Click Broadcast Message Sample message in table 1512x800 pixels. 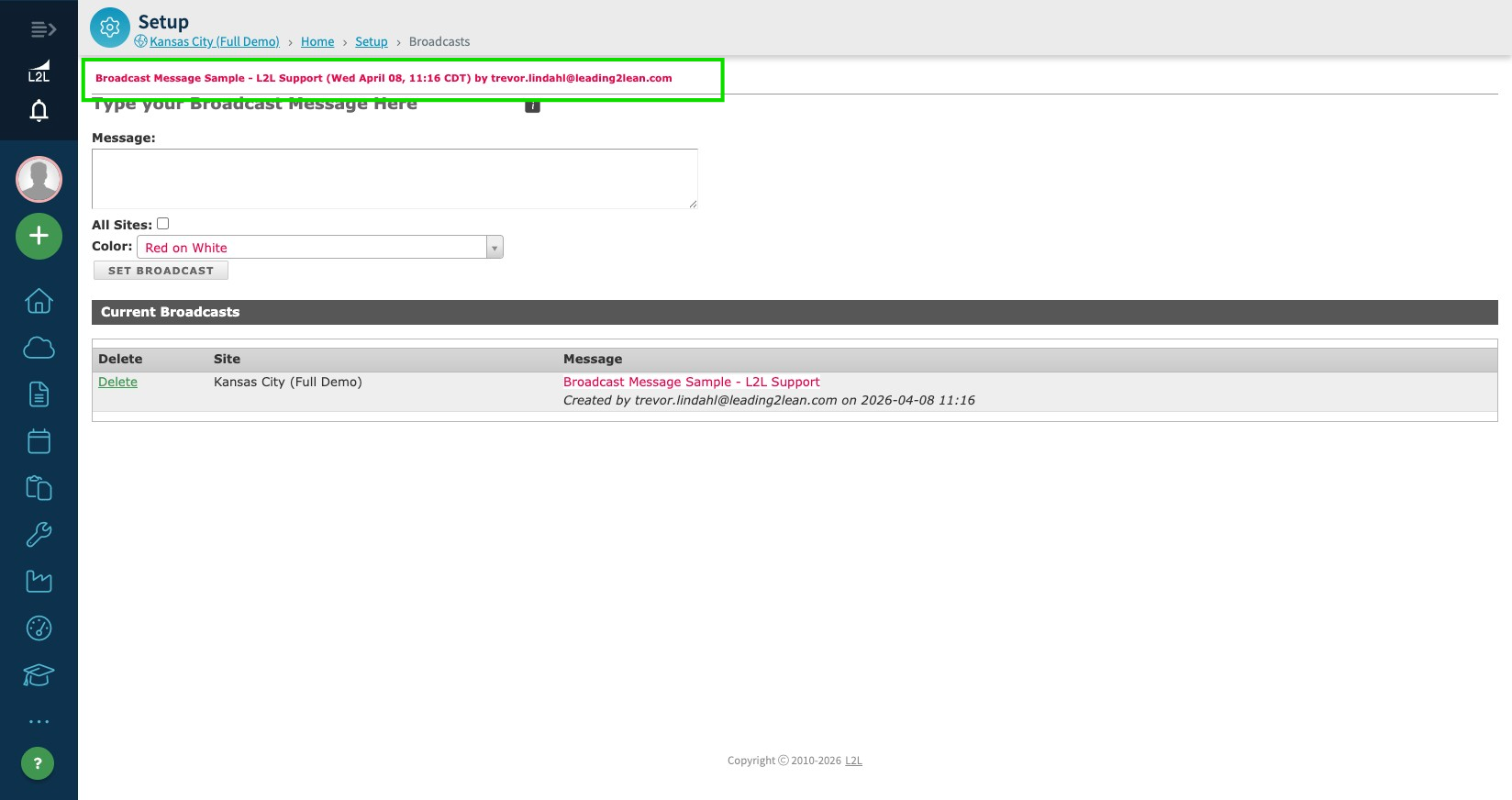point(692,382)
